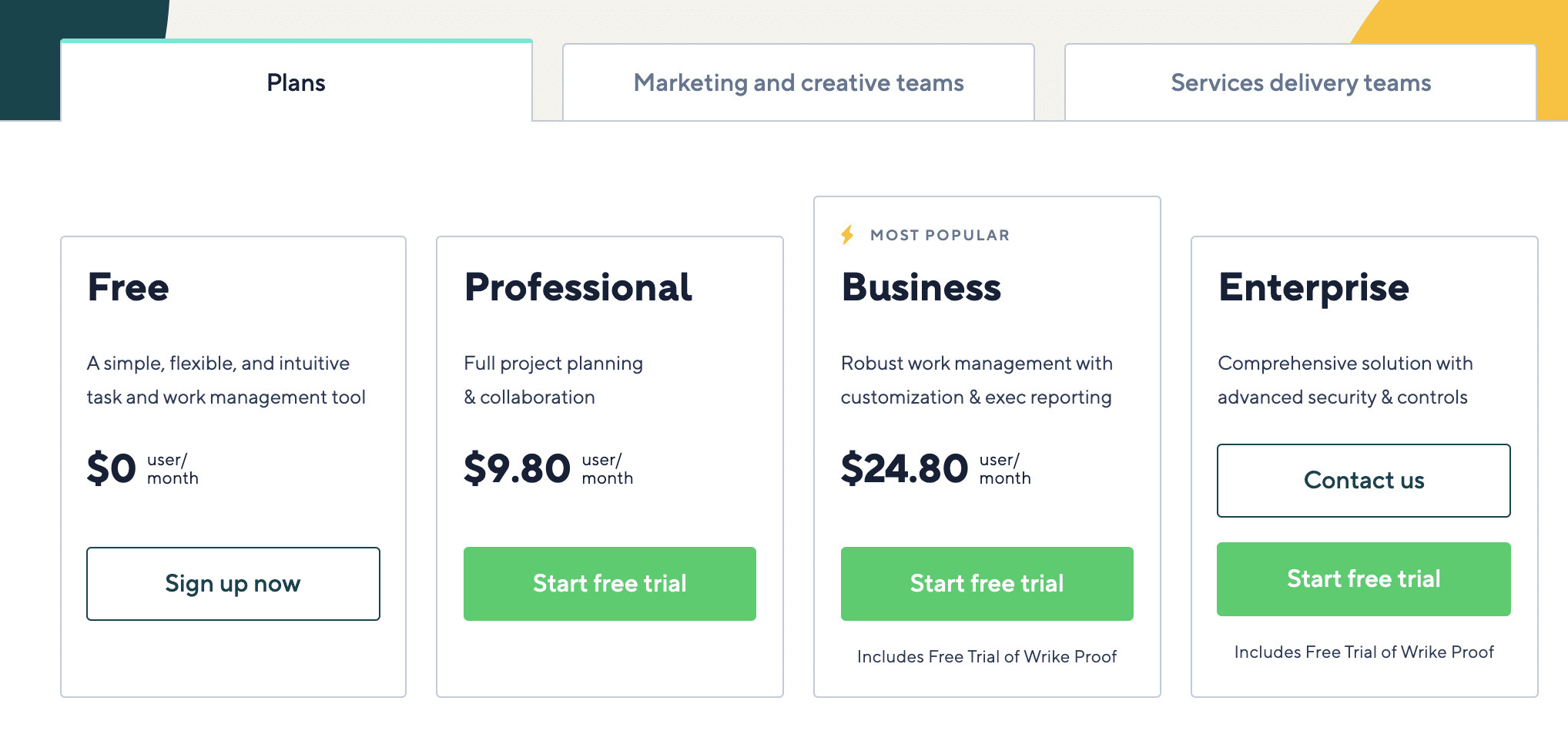Click the Most Popular label text
Viewport: 1568px width, 741px height.
(940, 235)
